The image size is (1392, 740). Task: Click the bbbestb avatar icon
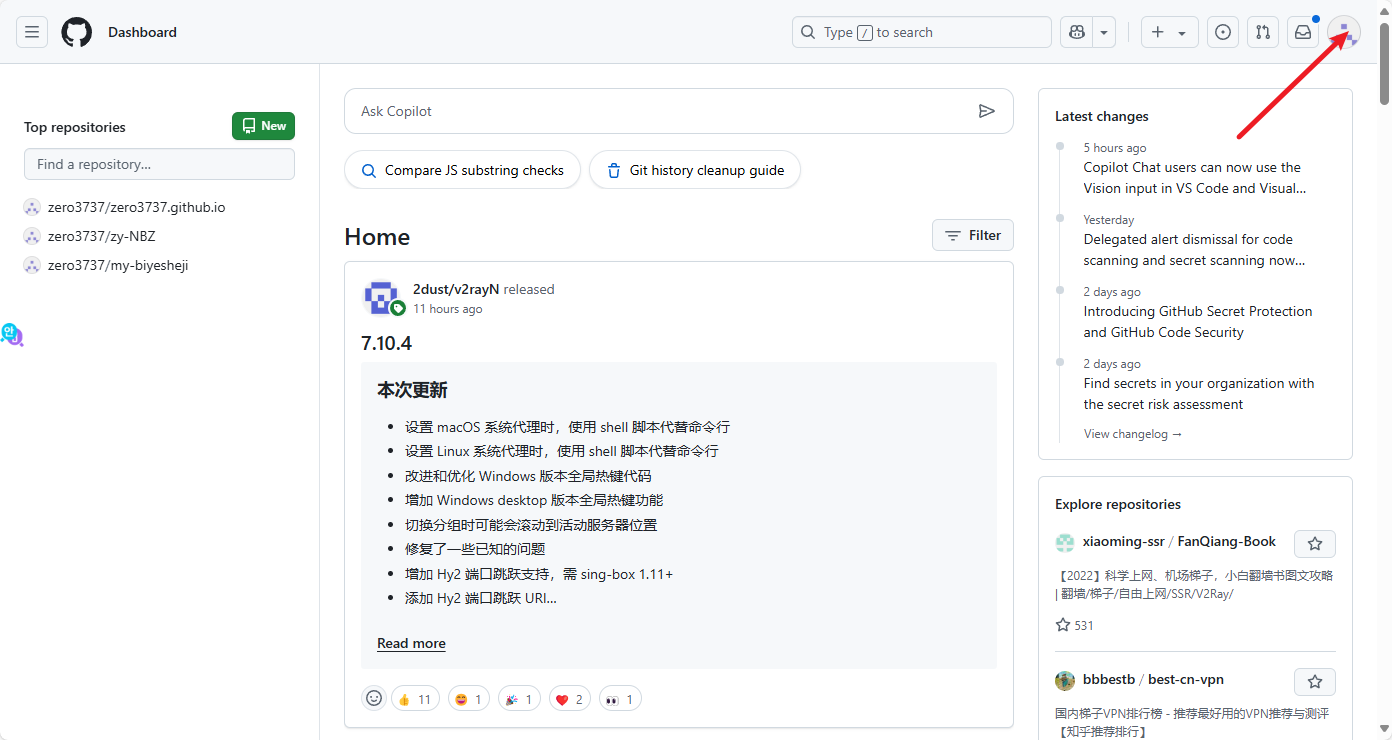point(1065,680)
